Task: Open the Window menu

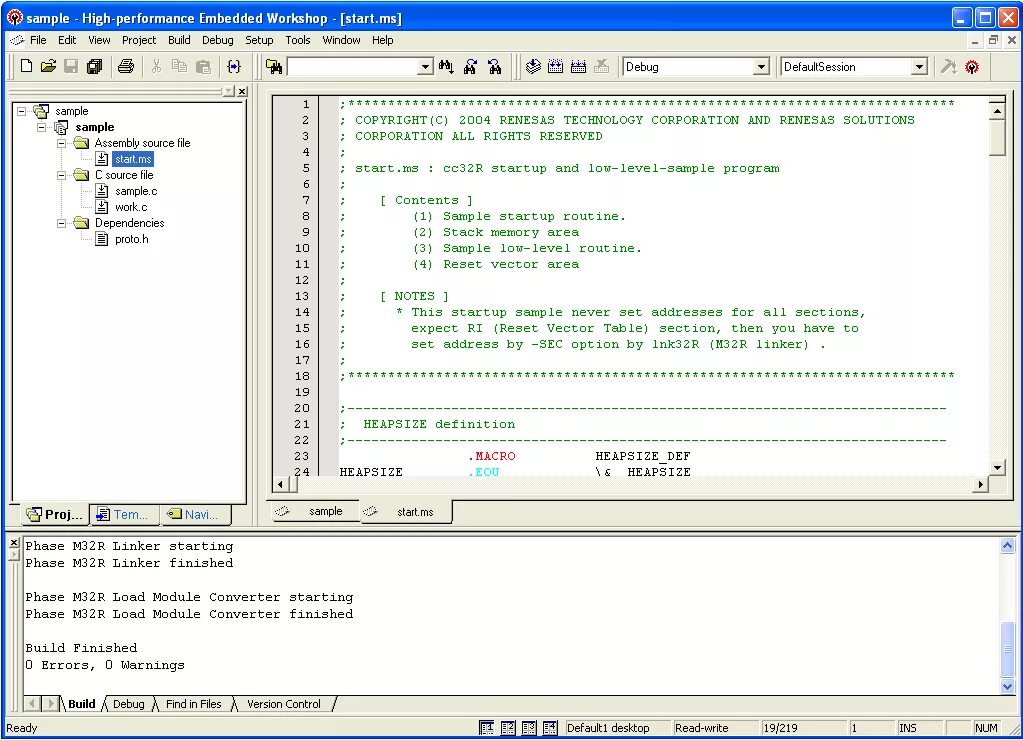Action: pos(341,40)
